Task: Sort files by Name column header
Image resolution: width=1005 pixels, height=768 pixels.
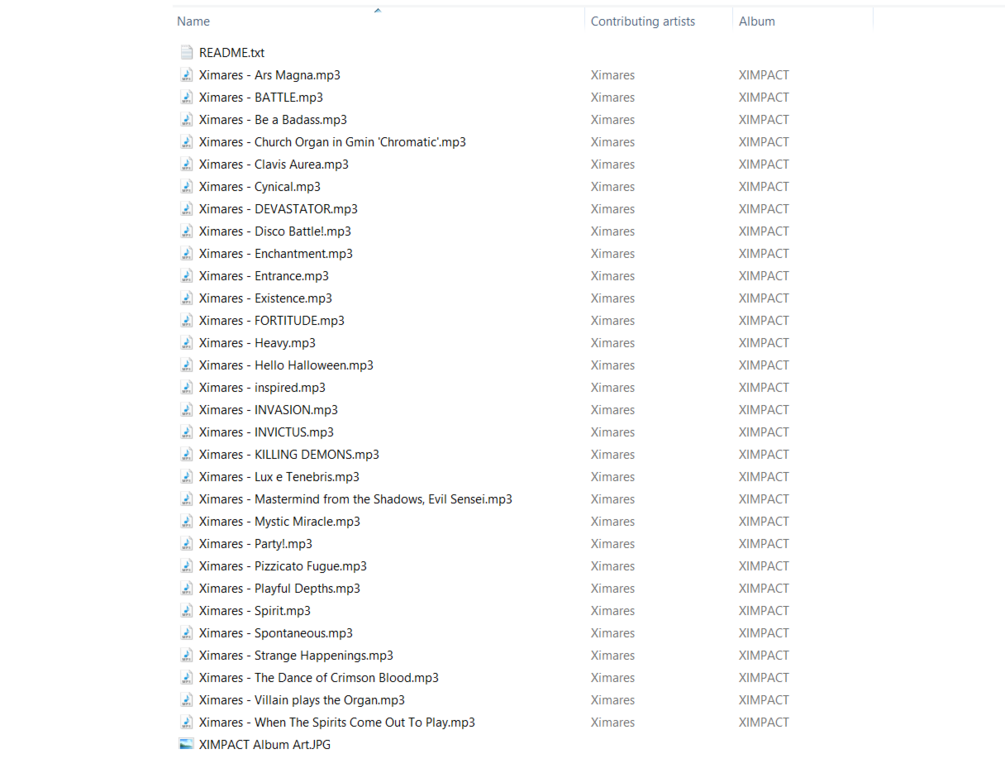Action: pyautogui.click(x=194, y=21)
